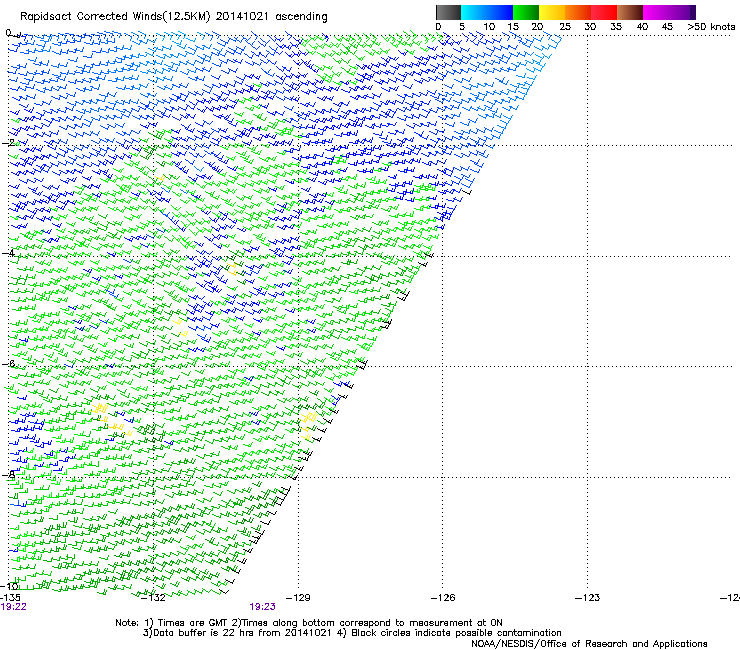
Task: Click the latitude label '-6'
Action: (x=8, y=363)
